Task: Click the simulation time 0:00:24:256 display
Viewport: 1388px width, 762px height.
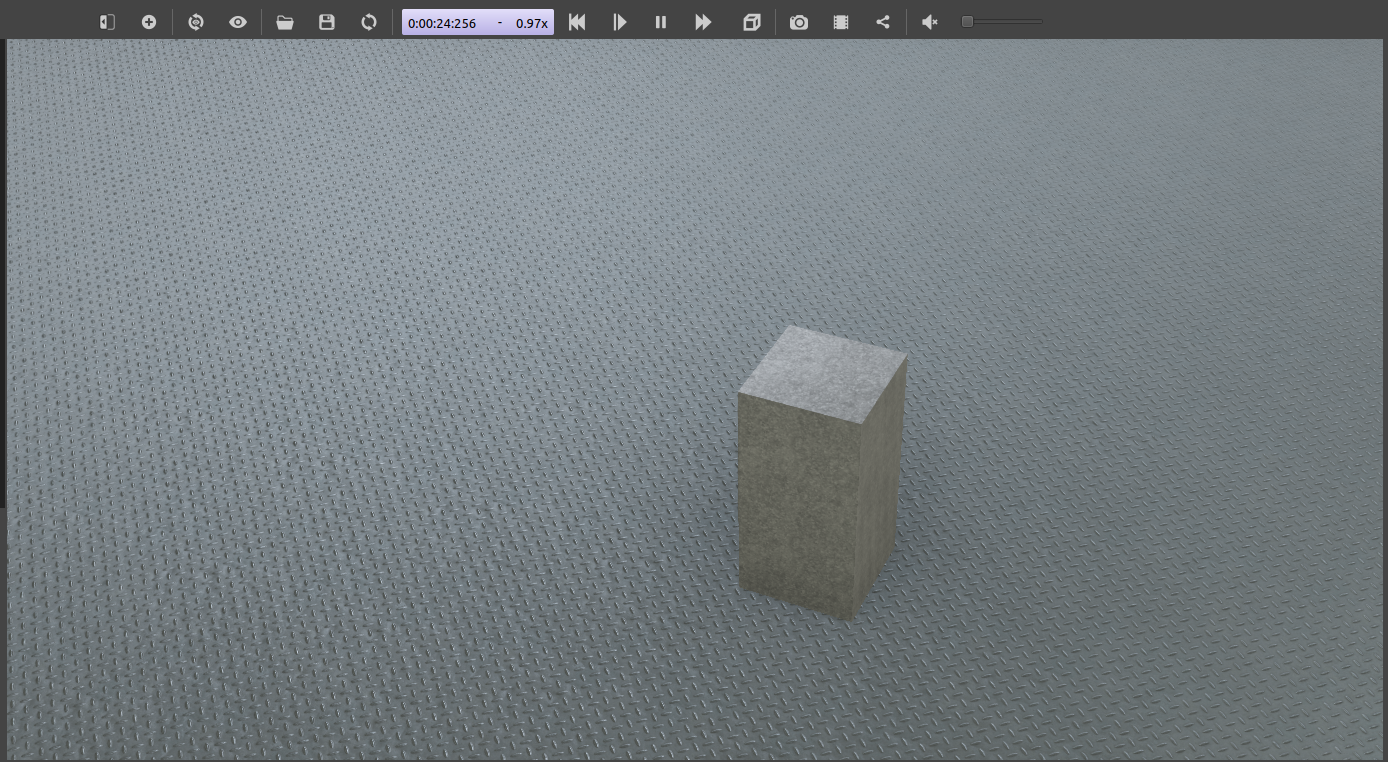Action: click(442, 23)
